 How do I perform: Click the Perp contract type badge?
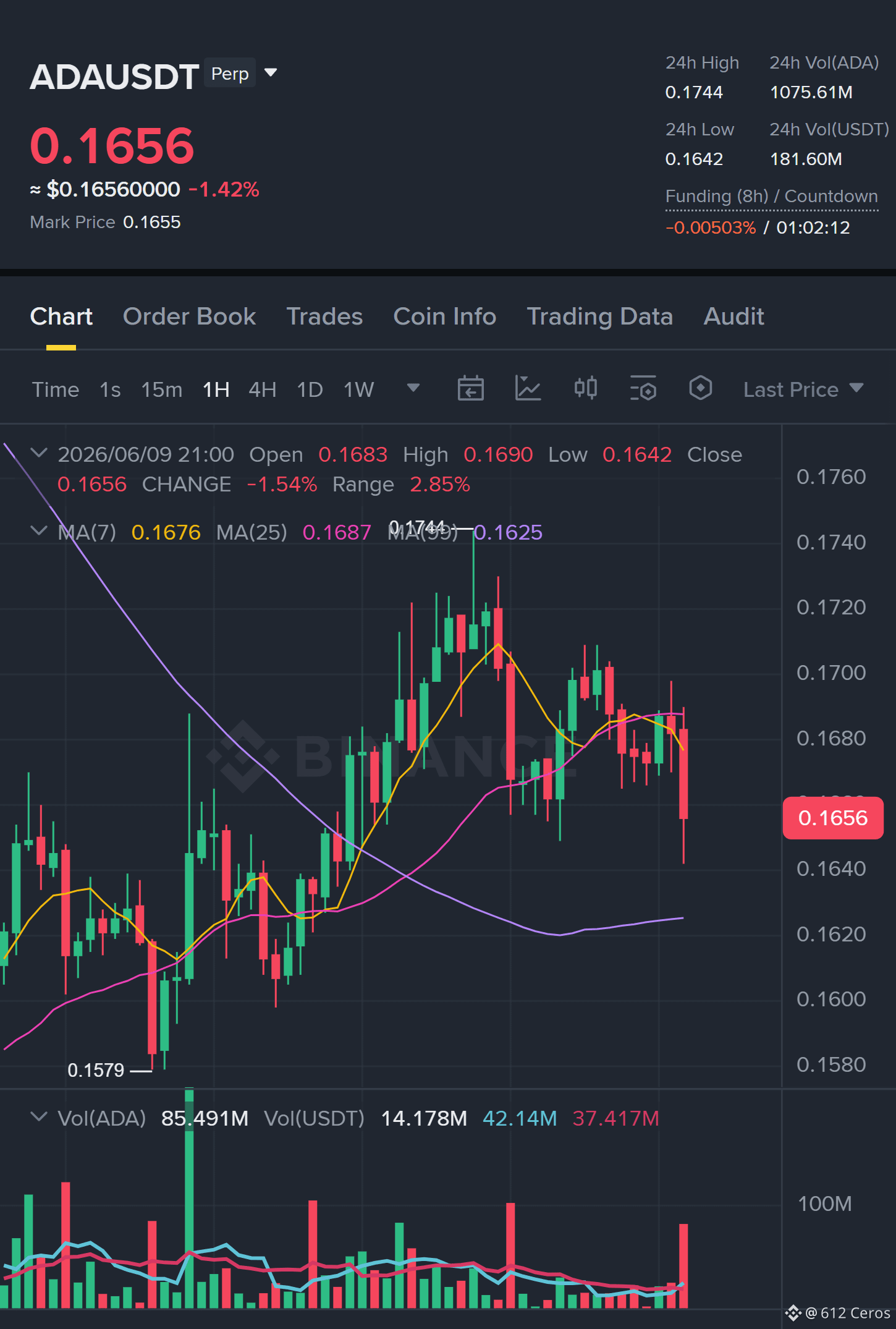(x=230, y=74)
